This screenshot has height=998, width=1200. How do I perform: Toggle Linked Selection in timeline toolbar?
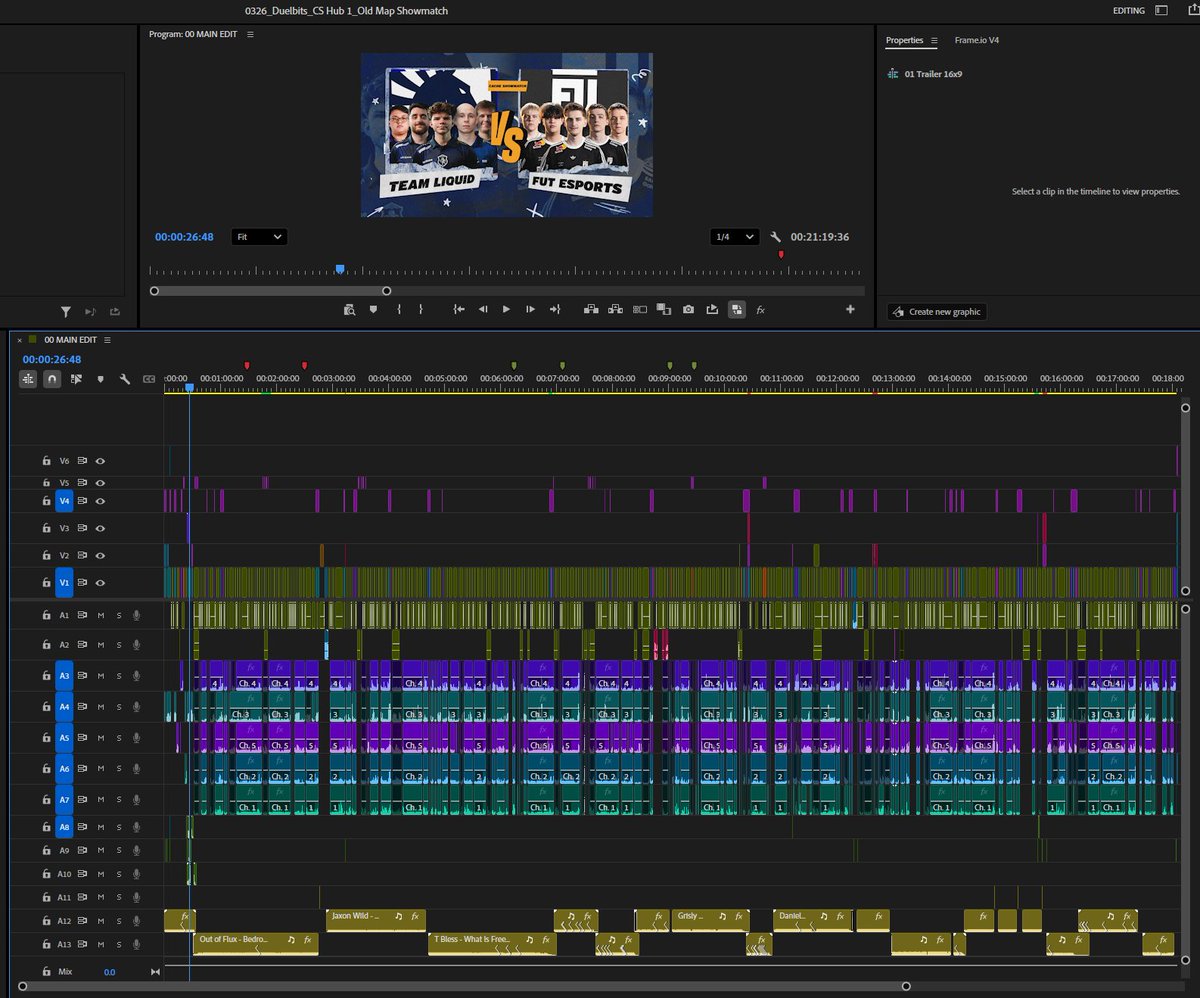(76, 380)
